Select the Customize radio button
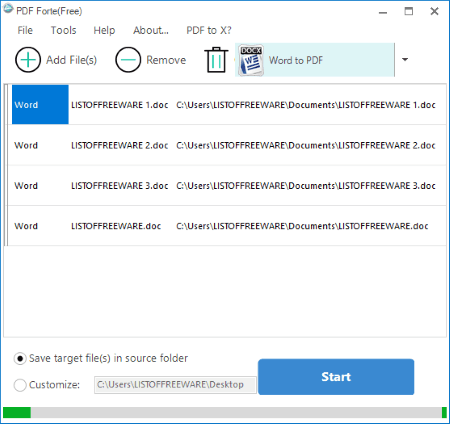450x424 pixels. click(x=20, y=385)
